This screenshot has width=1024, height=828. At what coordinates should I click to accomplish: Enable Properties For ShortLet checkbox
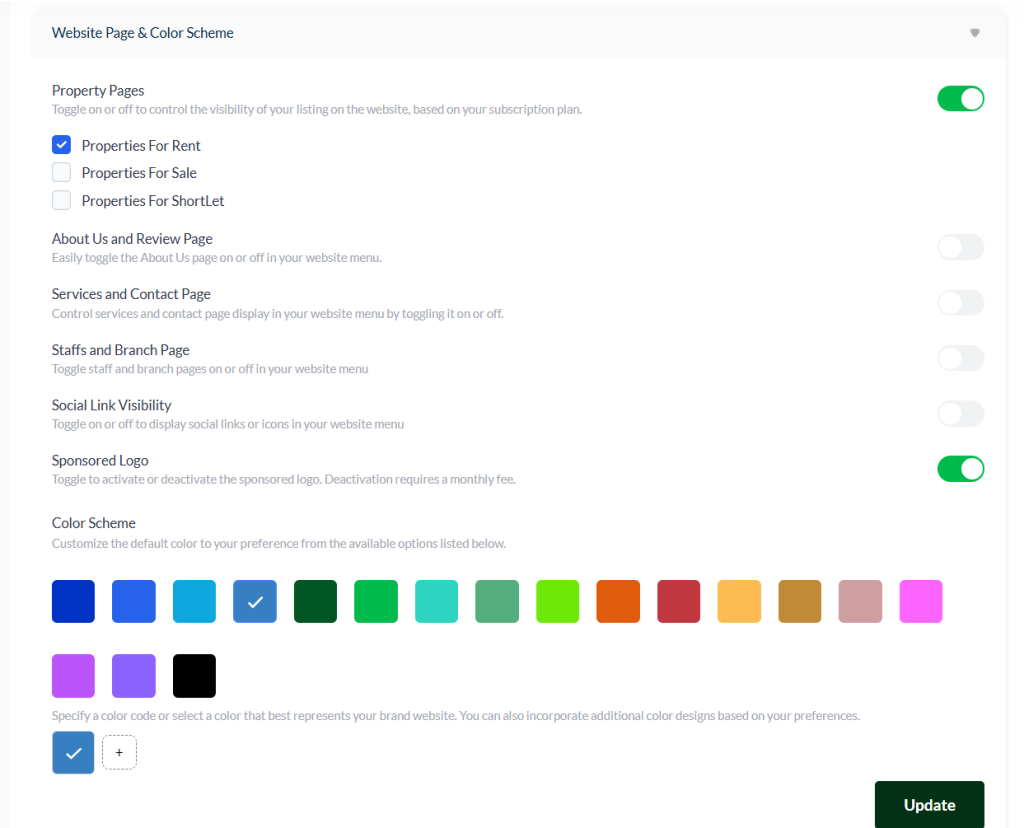(x=62, y=201)
